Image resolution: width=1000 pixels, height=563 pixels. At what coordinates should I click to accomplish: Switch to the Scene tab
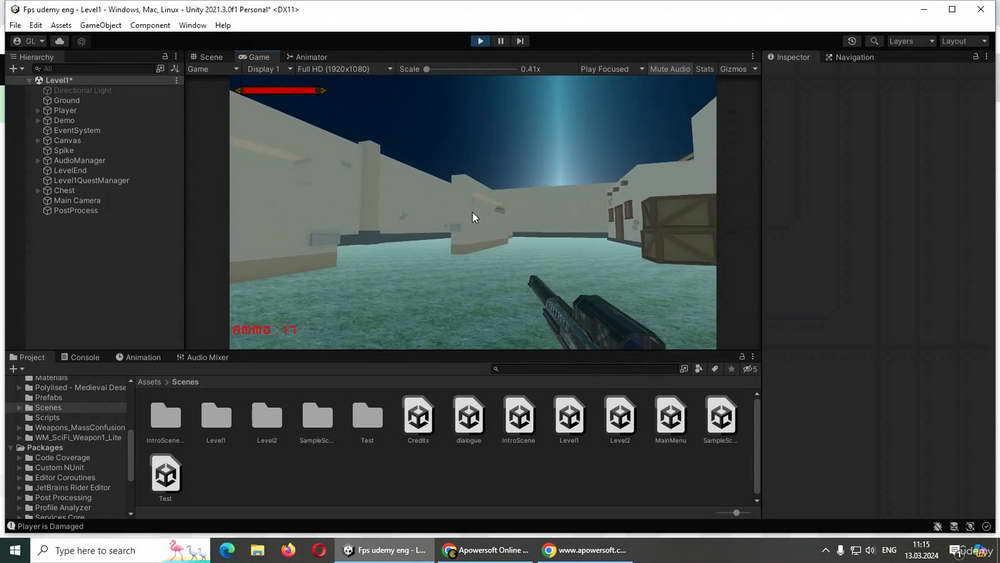tap(207, 57)
